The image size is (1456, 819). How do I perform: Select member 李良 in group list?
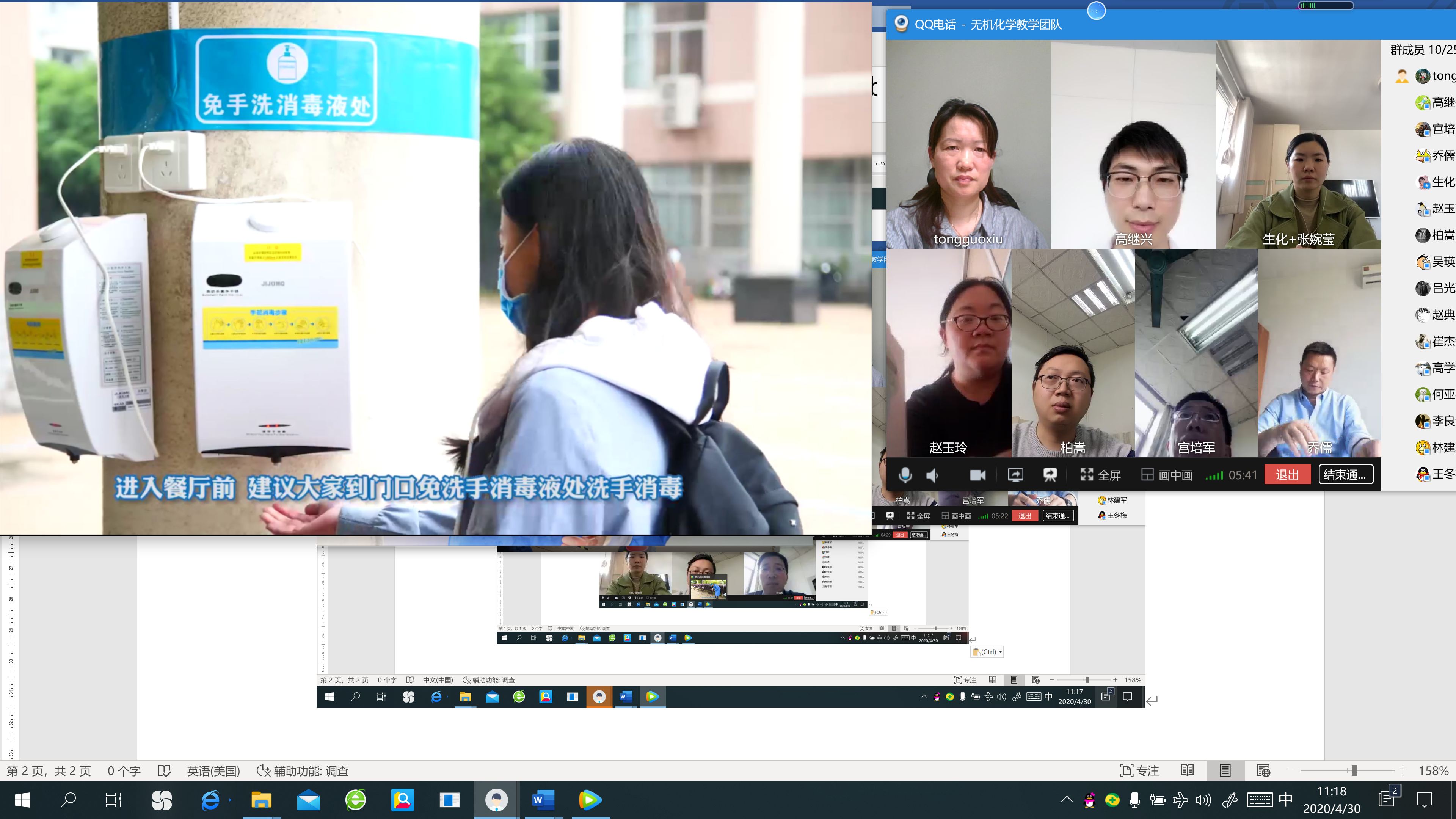(1434, 421)
